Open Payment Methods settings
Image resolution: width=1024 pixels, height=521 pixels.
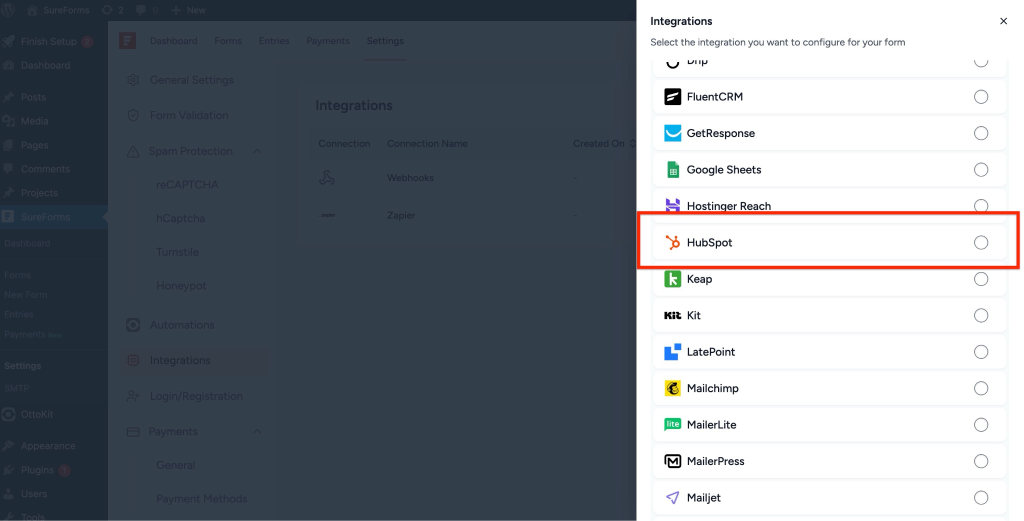pyautogui.click(x=201, y=499)
